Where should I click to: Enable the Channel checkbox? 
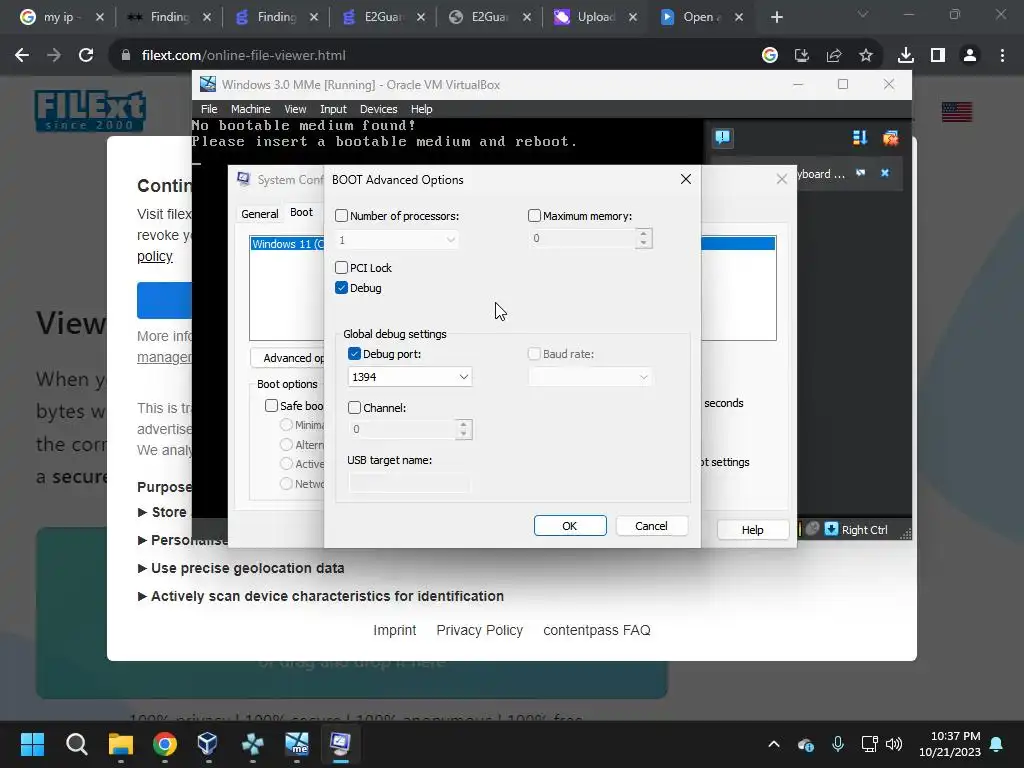click(x=355, y=408)
